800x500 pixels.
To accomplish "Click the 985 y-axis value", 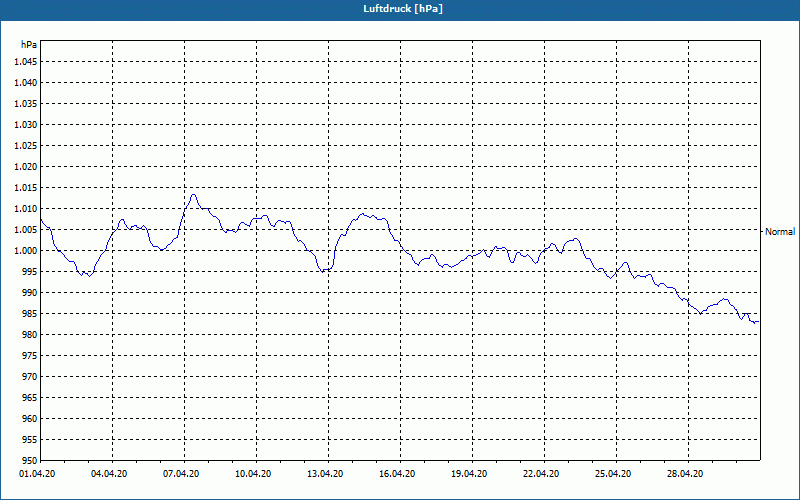I will pos(30,314).
